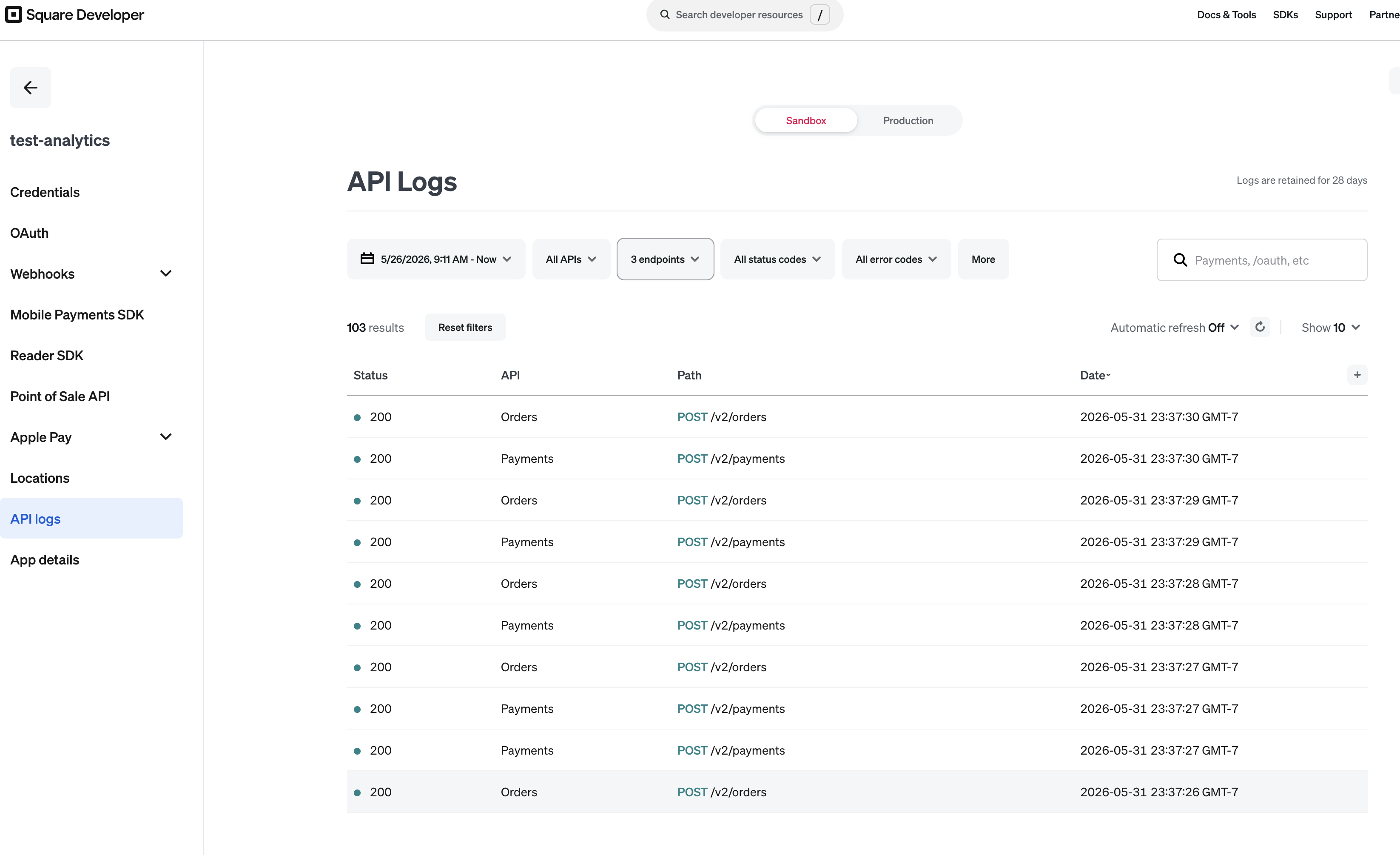The height and width of the screenshot is (855, 1400).
Task: Open the date range filter dropdown
Action: tap(436, 259)
